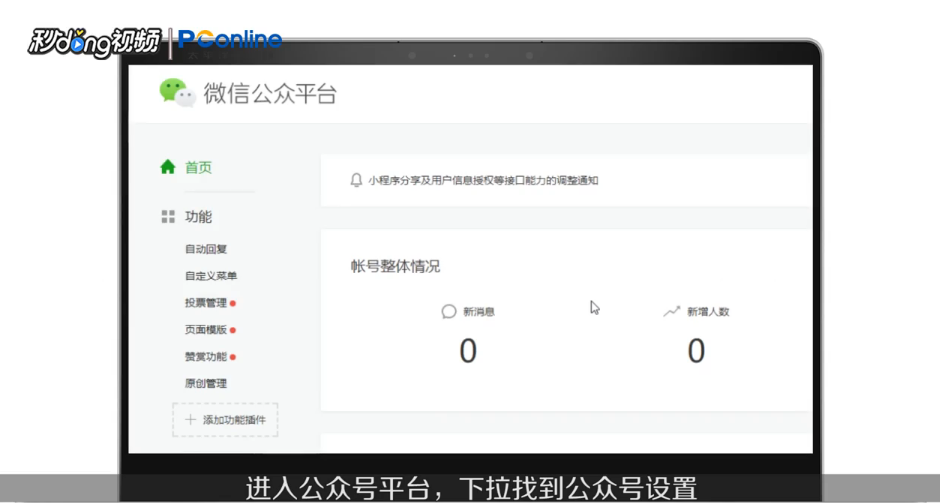
Task: Click the 新消息 count 0
Action: coord(468,351)
